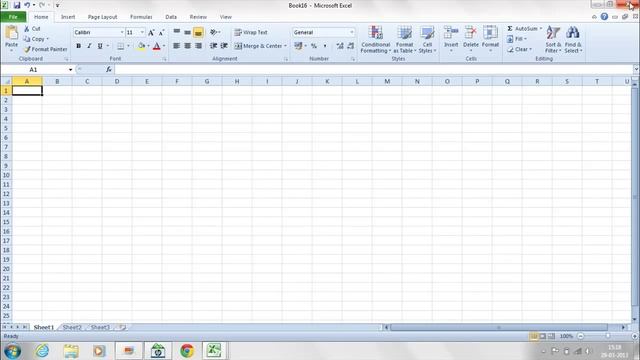The width and height of the screenshot is (640, 360).
Task: Insert cells using the Insert icon
Action: coord(451,33)
